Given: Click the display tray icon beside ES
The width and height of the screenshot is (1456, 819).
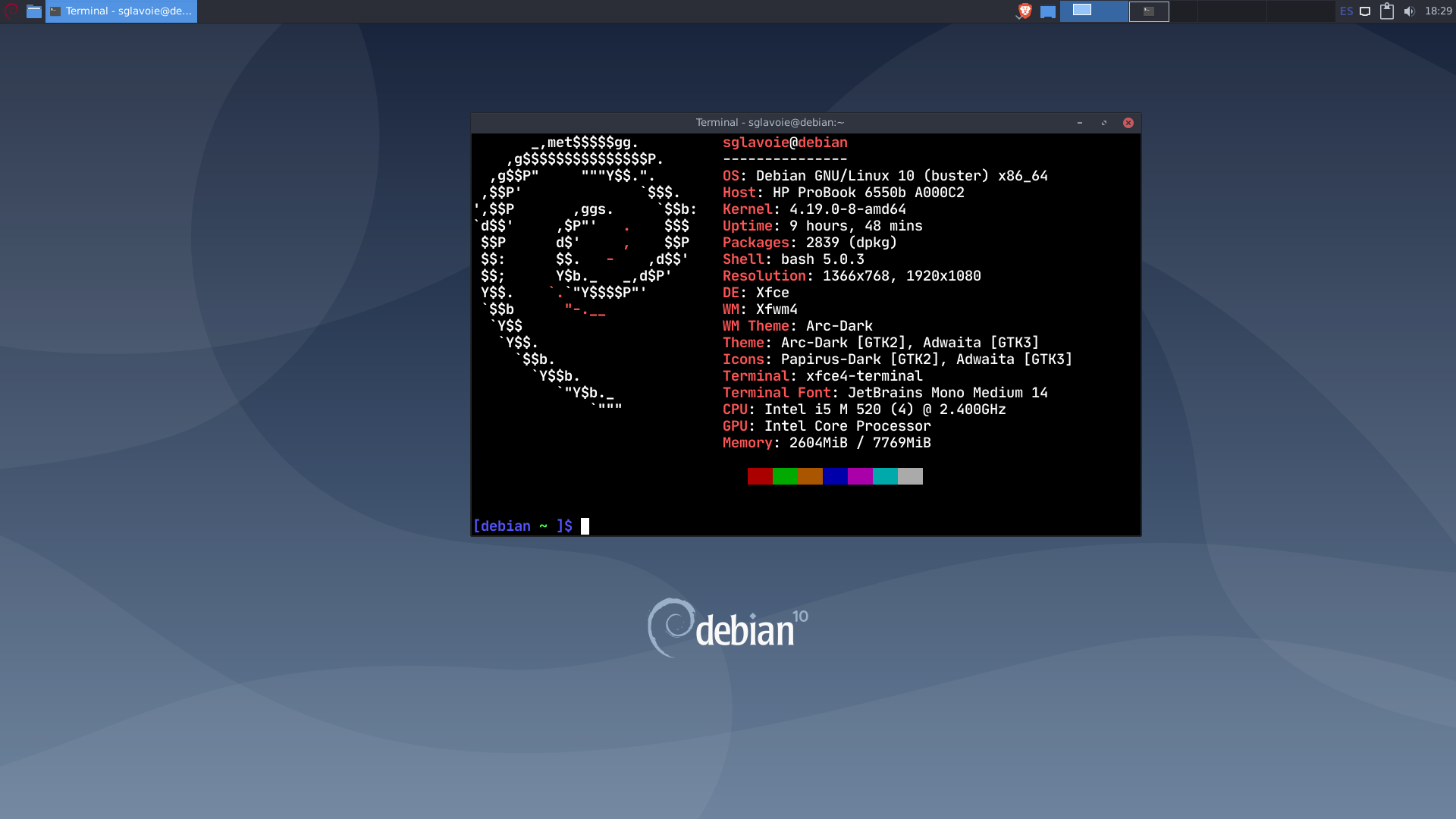Looking at the screenshot, I should click(x=1365, y=11).
